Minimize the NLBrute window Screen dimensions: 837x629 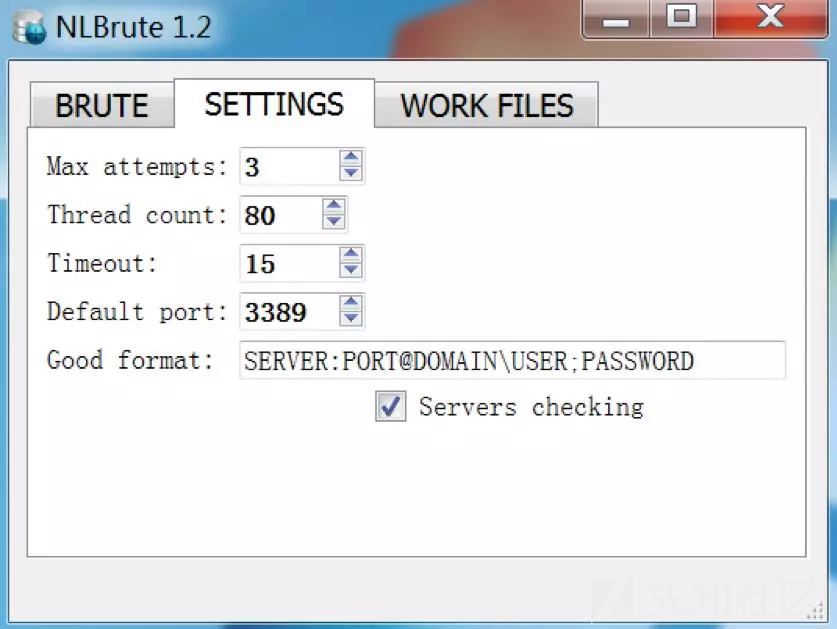[615, 18]
